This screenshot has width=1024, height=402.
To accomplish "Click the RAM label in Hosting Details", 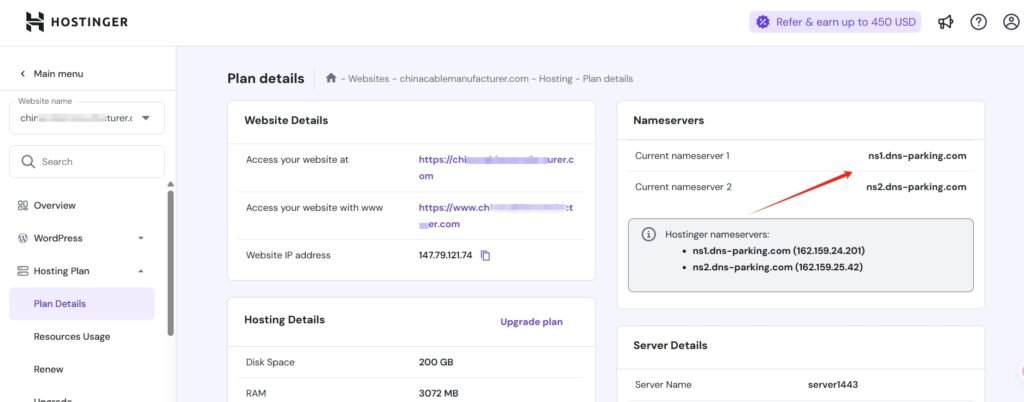I will pos(257,394).
